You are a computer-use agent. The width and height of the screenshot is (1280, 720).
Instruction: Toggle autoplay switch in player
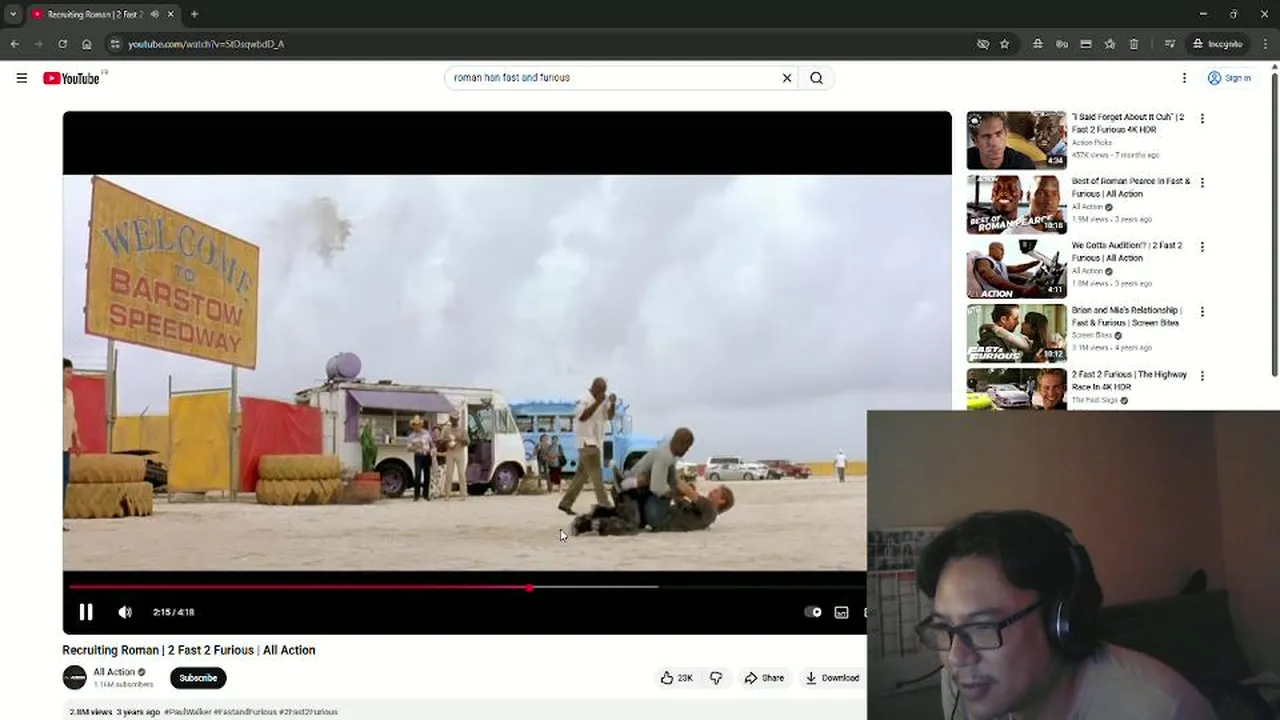[x=813, y=612]
